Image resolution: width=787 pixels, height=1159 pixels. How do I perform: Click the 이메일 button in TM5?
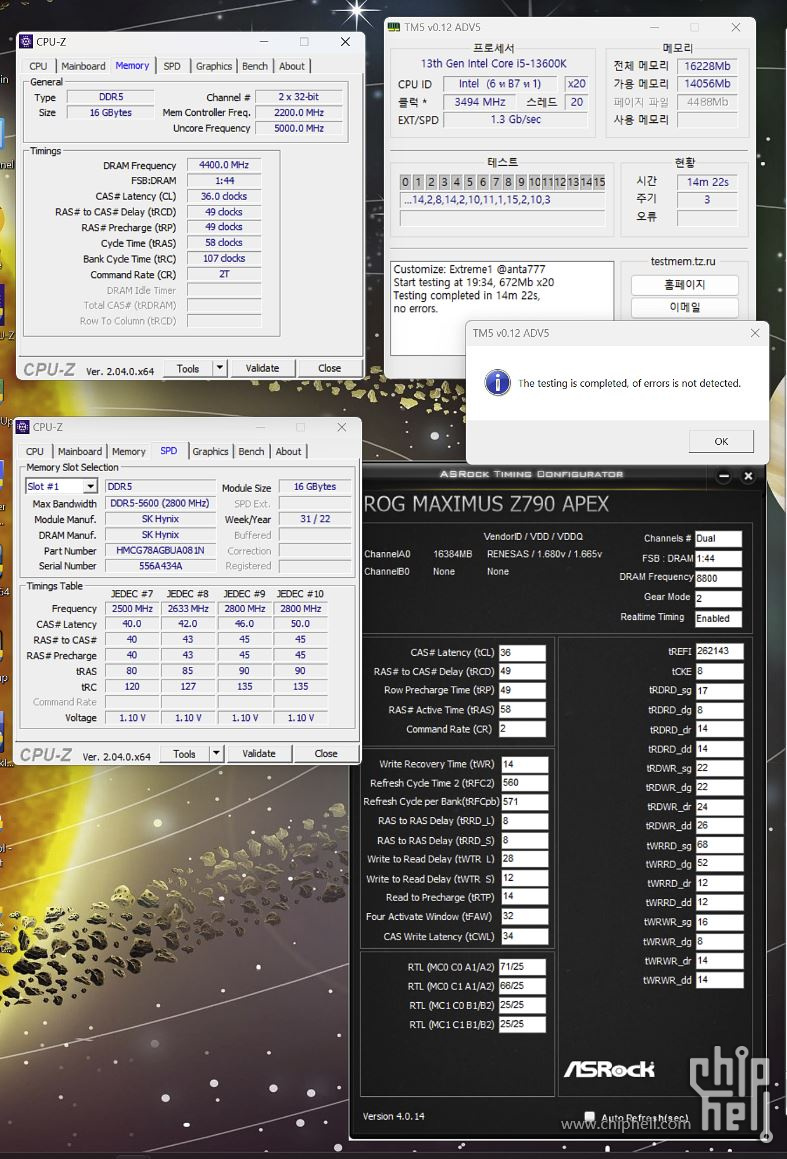685,307
